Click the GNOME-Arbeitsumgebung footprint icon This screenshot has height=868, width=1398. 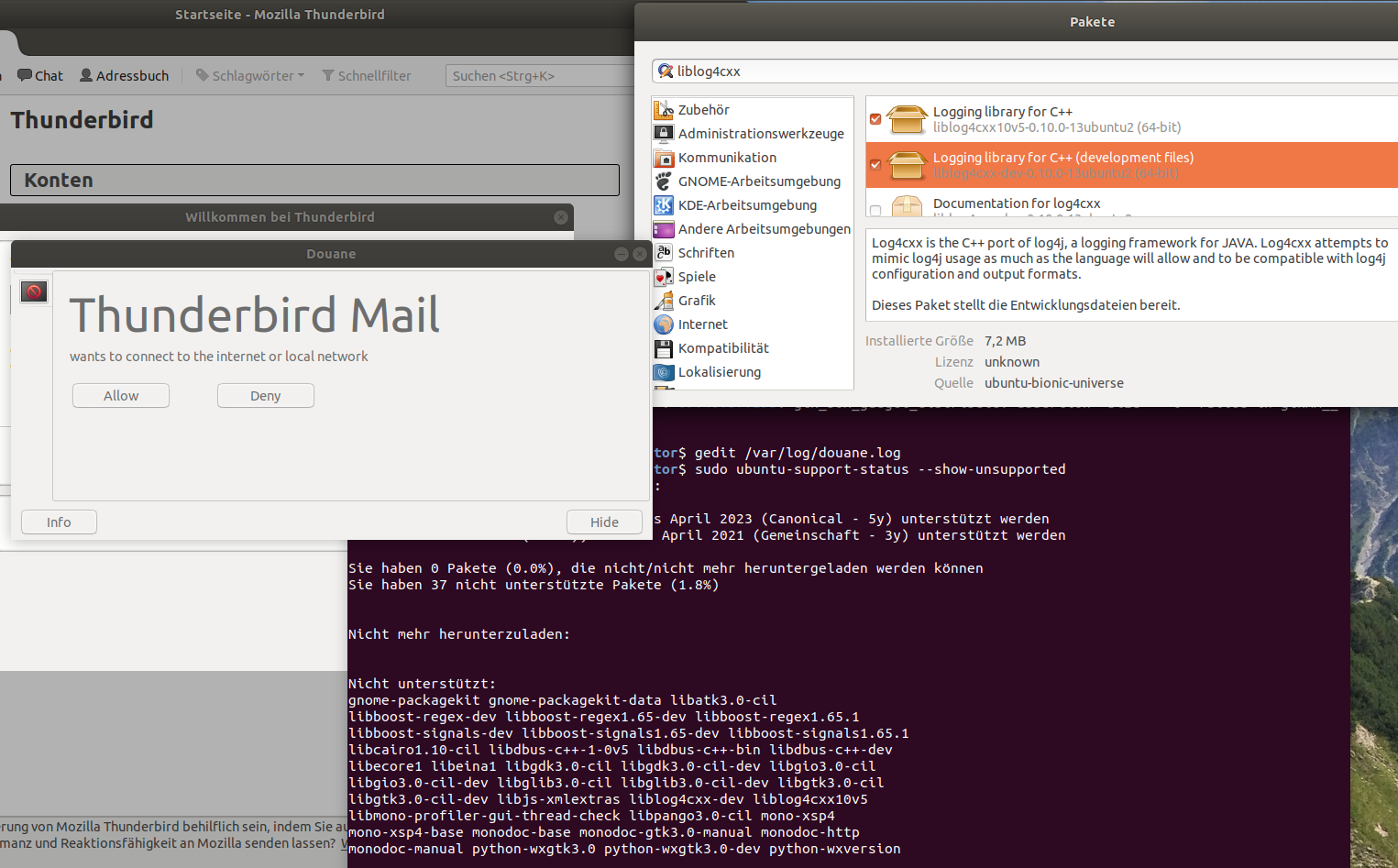(664, 181)
